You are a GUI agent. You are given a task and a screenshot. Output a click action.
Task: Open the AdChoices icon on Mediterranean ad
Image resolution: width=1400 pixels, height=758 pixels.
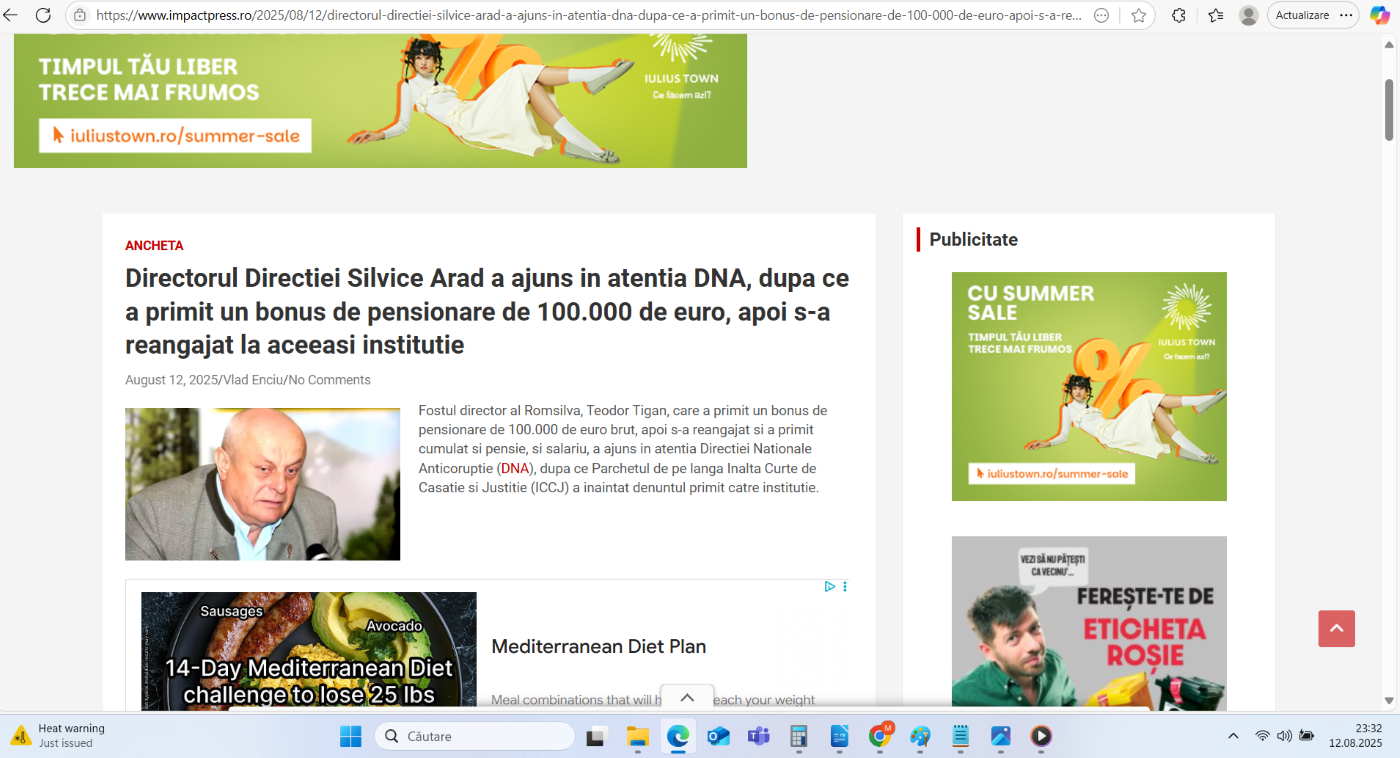[830, 587]
